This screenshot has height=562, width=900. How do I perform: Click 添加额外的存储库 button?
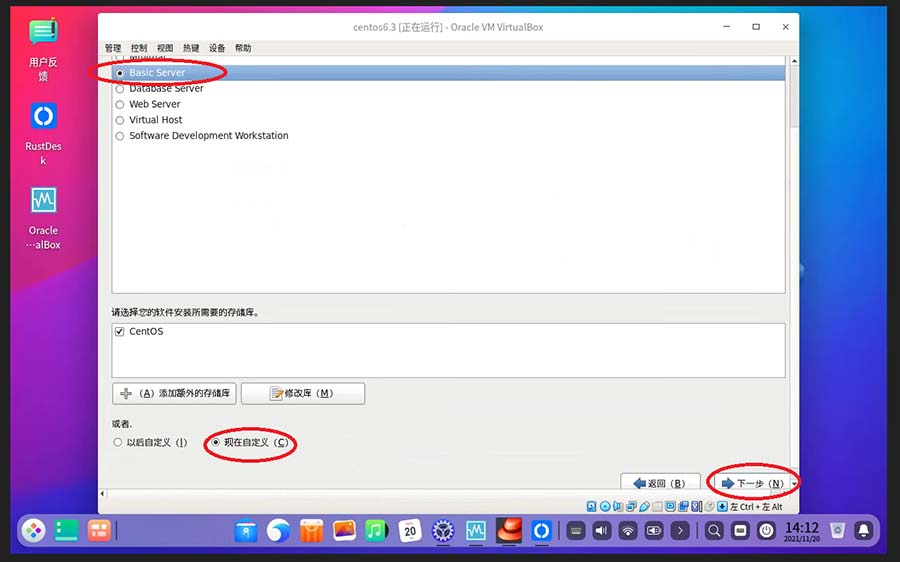174,393
